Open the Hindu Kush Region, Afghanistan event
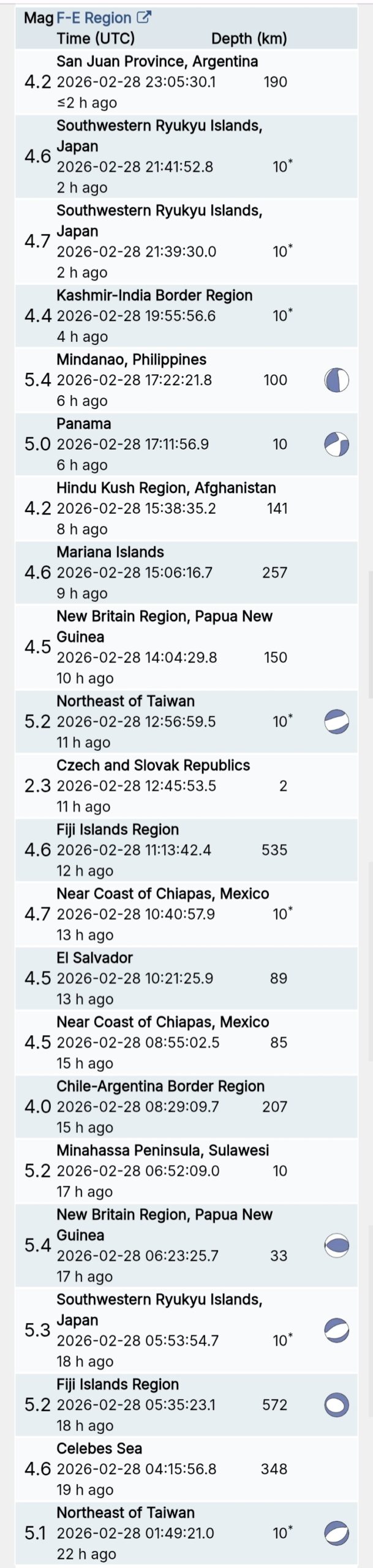Screen dimensions: 373x1568 coord(166,488)
